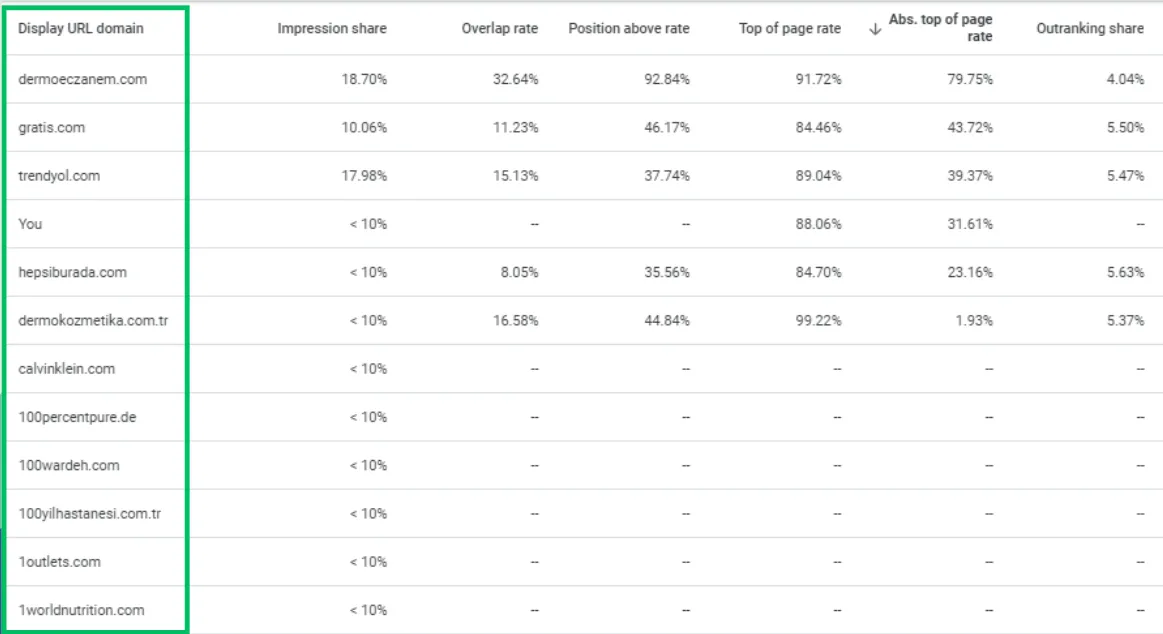Image resolution: width=1163 pixels, height=634 pixels.
Task: Open the hepsiburada.com domain entry
Action: (72, 272)
